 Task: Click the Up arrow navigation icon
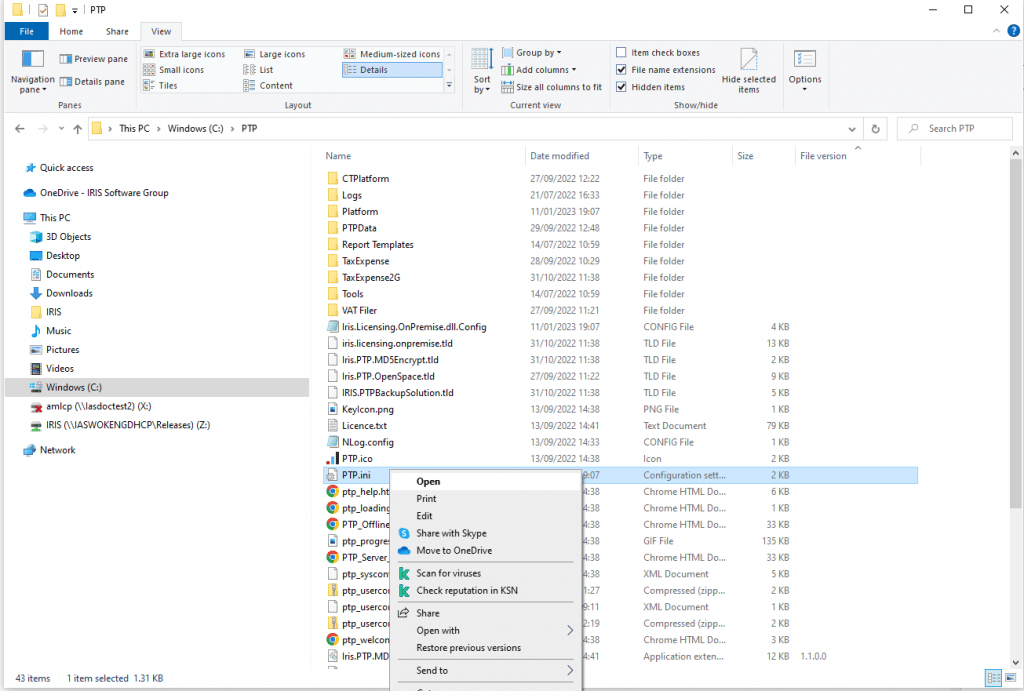77,129
